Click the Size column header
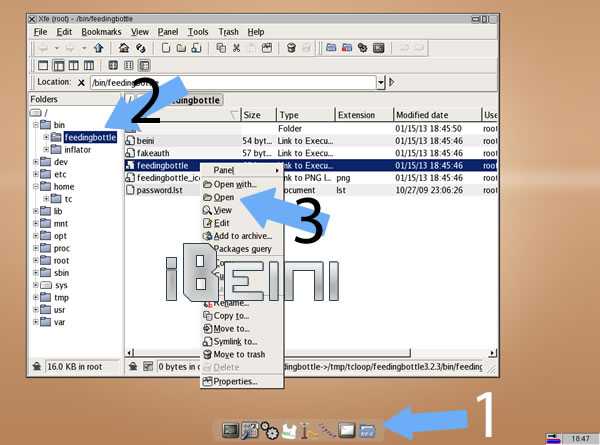The height and width of the screenshot is (445, 600). [257, 115]
